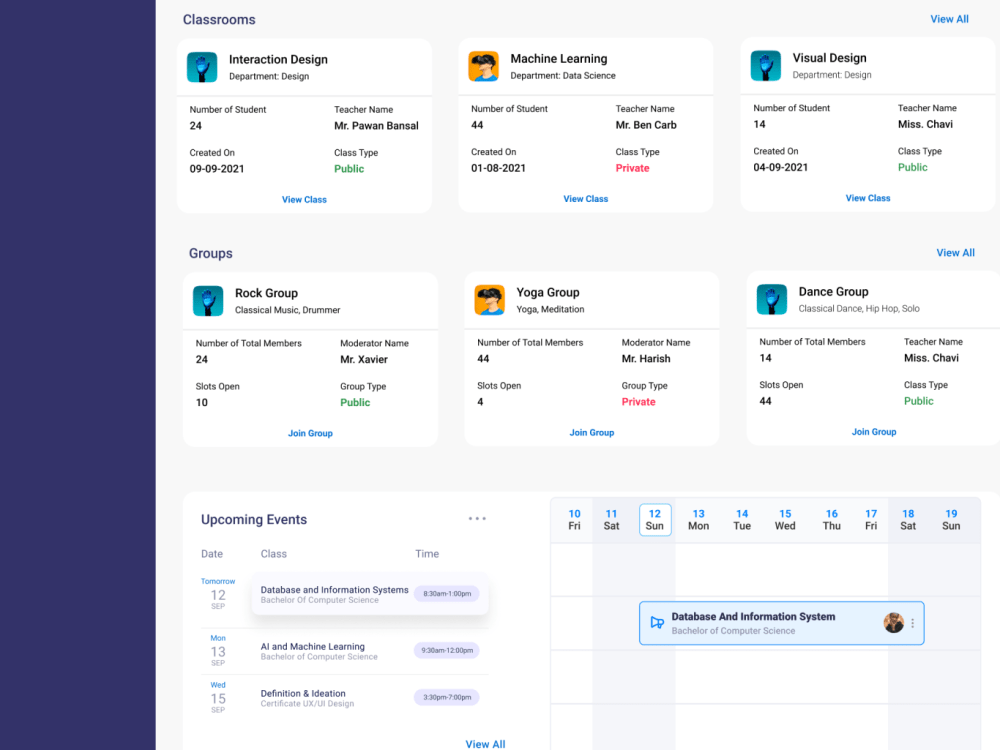Screen dimensions: 1000x750
Task: Click the Yoga Group icon
Action: pos(490,300)
